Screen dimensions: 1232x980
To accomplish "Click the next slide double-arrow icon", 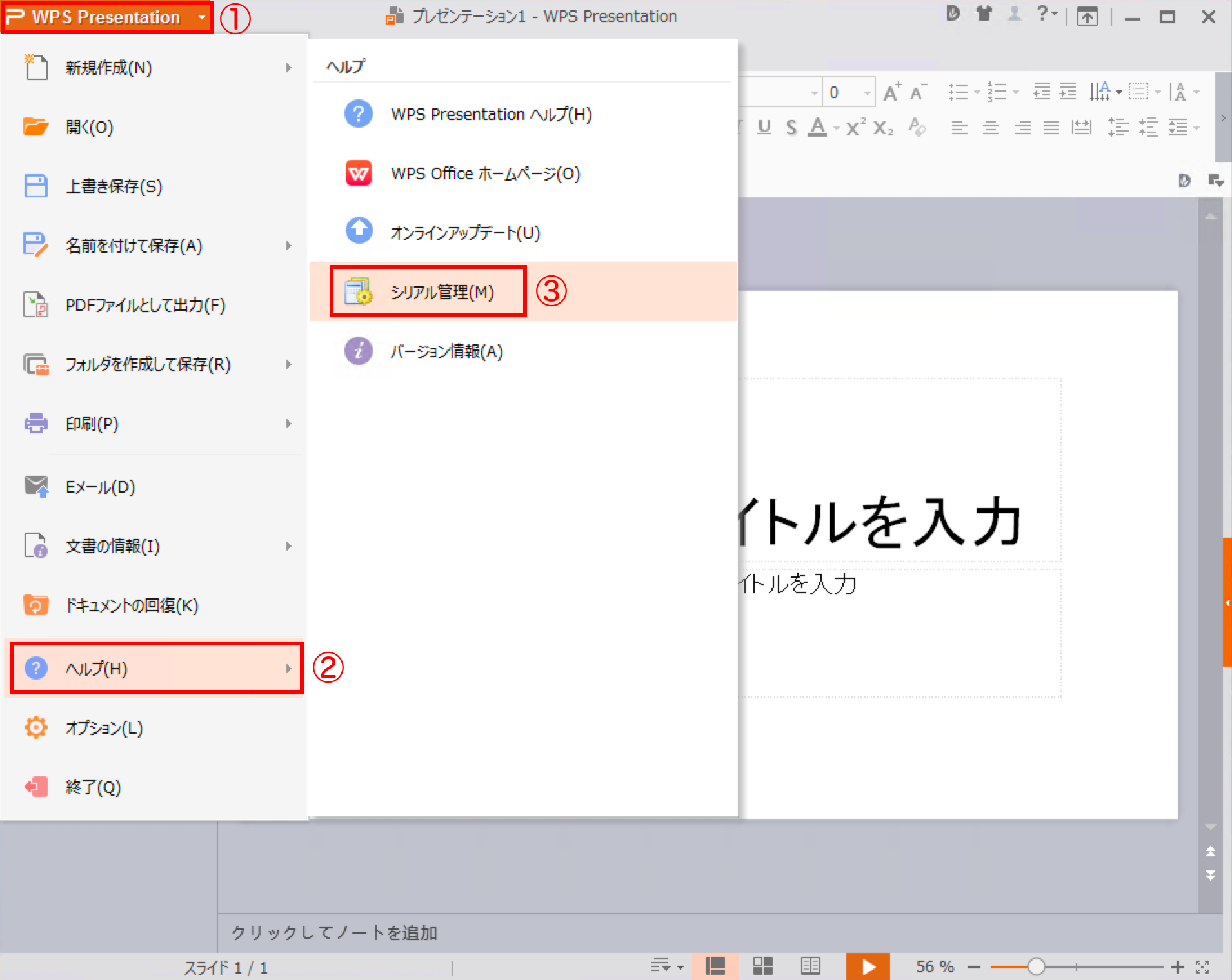I will 1211,875.
